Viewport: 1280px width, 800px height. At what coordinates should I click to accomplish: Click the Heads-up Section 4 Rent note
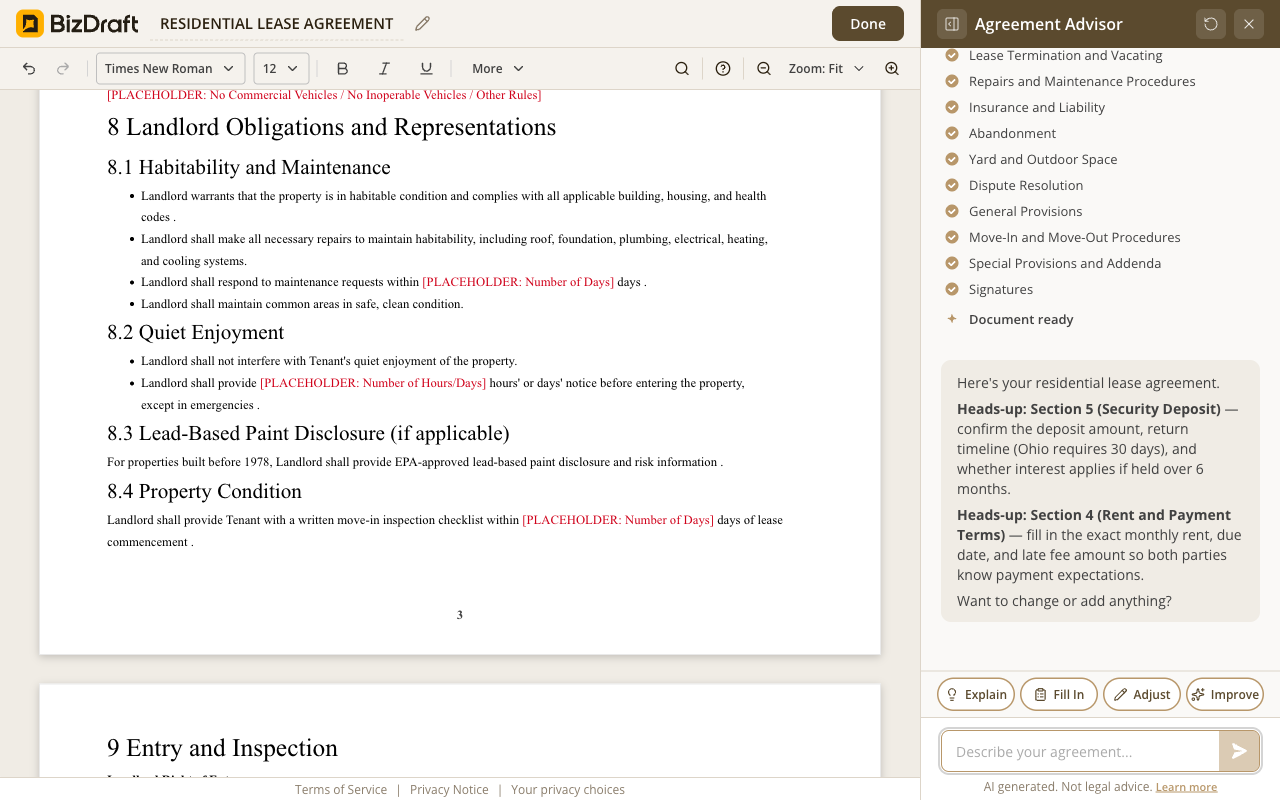point(1100,545)
